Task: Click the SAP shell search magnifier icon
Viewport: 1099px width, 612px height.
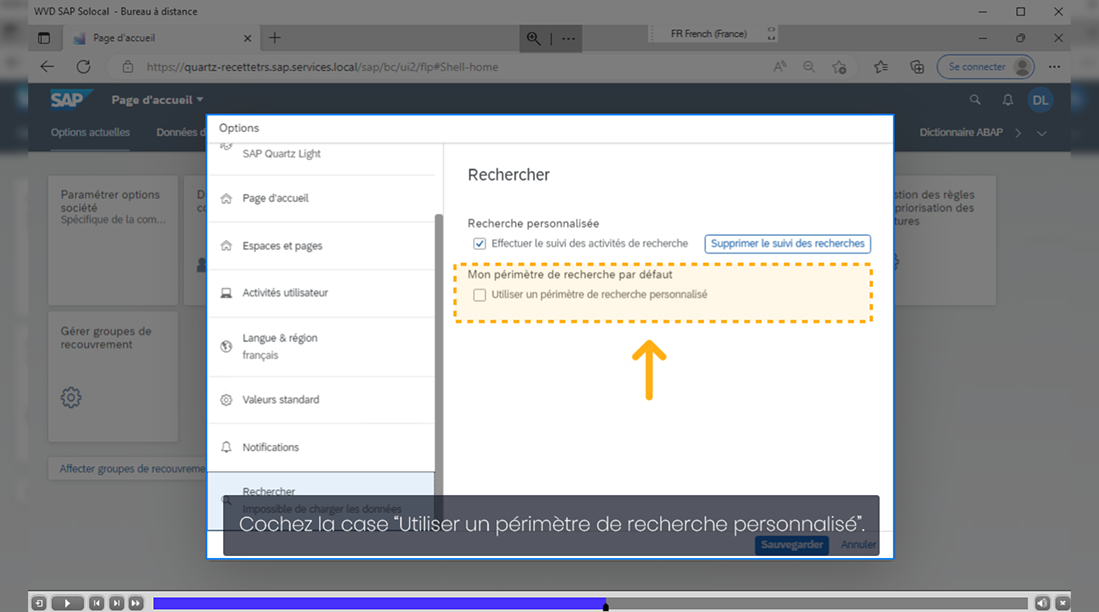Action: click(x=975, y=100)
